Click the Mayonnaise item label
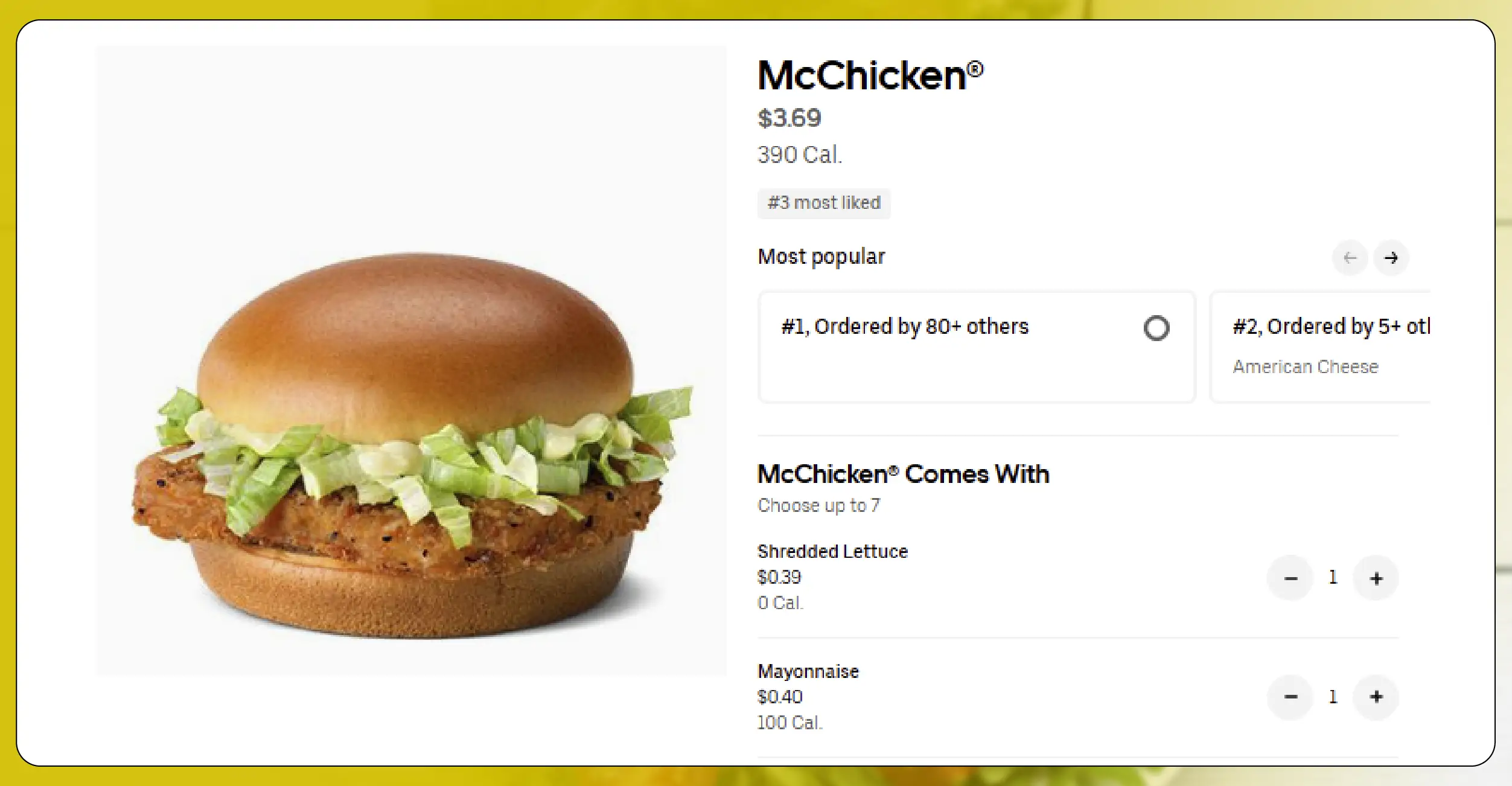 click(x=808, y=671)
